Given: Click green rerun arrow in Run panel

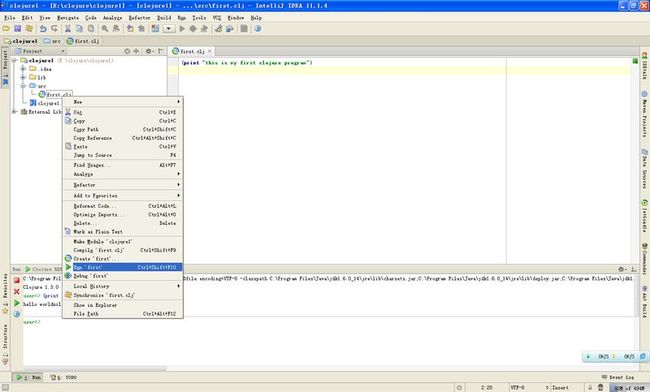Looking at the screenshot, I should pos(17,303).
